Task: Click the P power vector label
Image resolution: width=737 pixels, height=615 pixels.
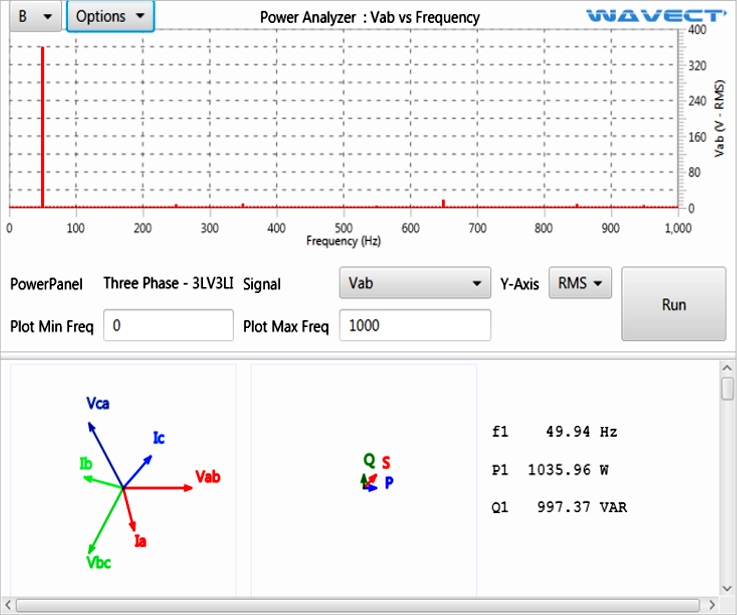Action: (389, 483)
